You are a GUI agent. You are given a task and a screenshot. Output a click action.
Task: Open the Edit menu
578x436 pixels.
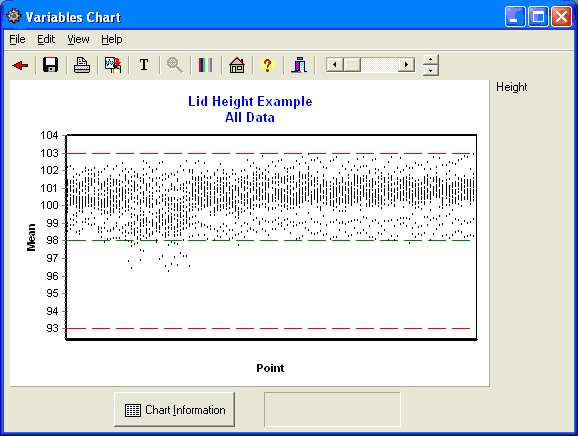coord(46,39)
